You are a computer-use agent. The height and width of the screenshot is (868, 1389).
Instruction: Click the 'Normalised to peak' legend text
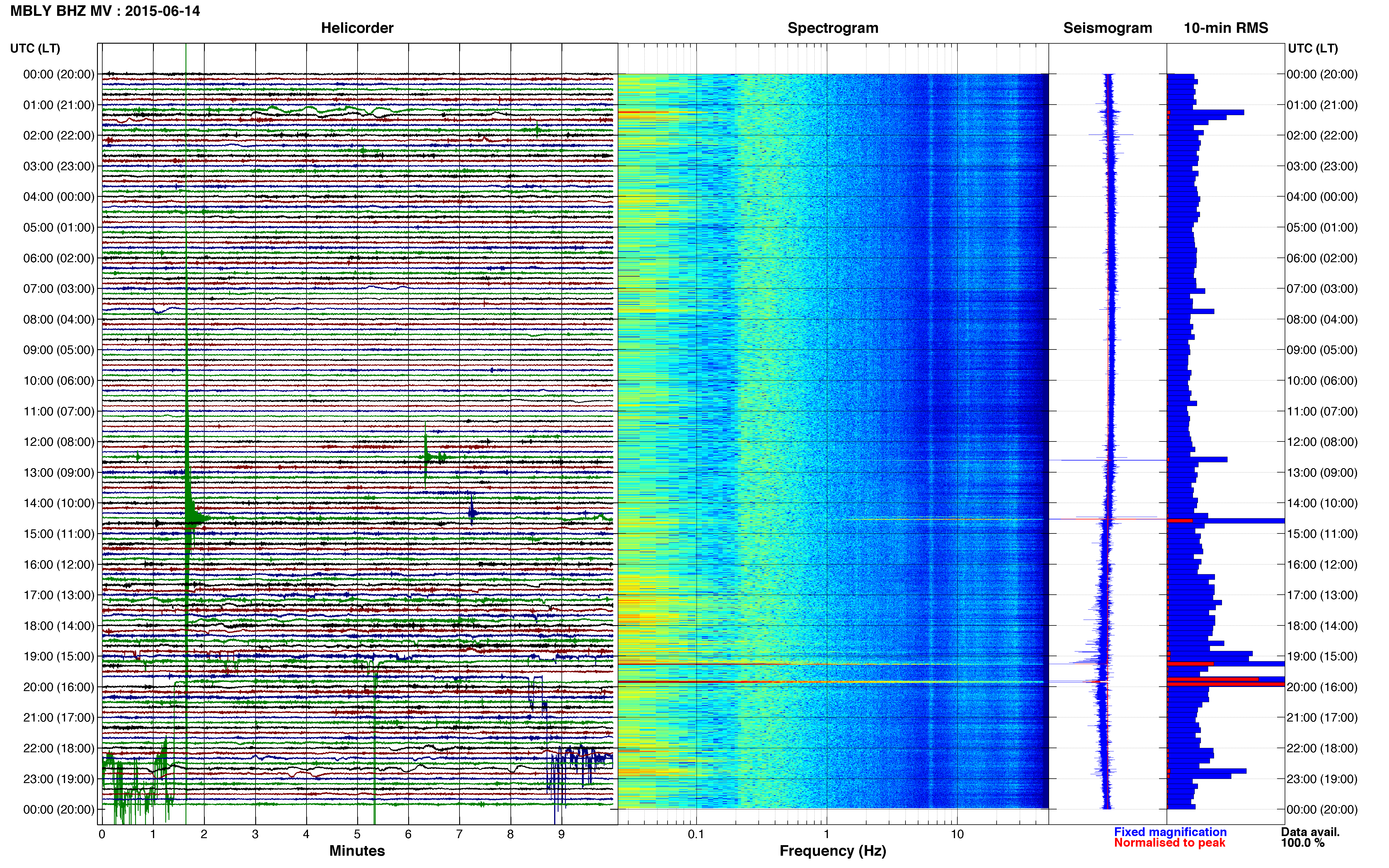(1170, 843)
